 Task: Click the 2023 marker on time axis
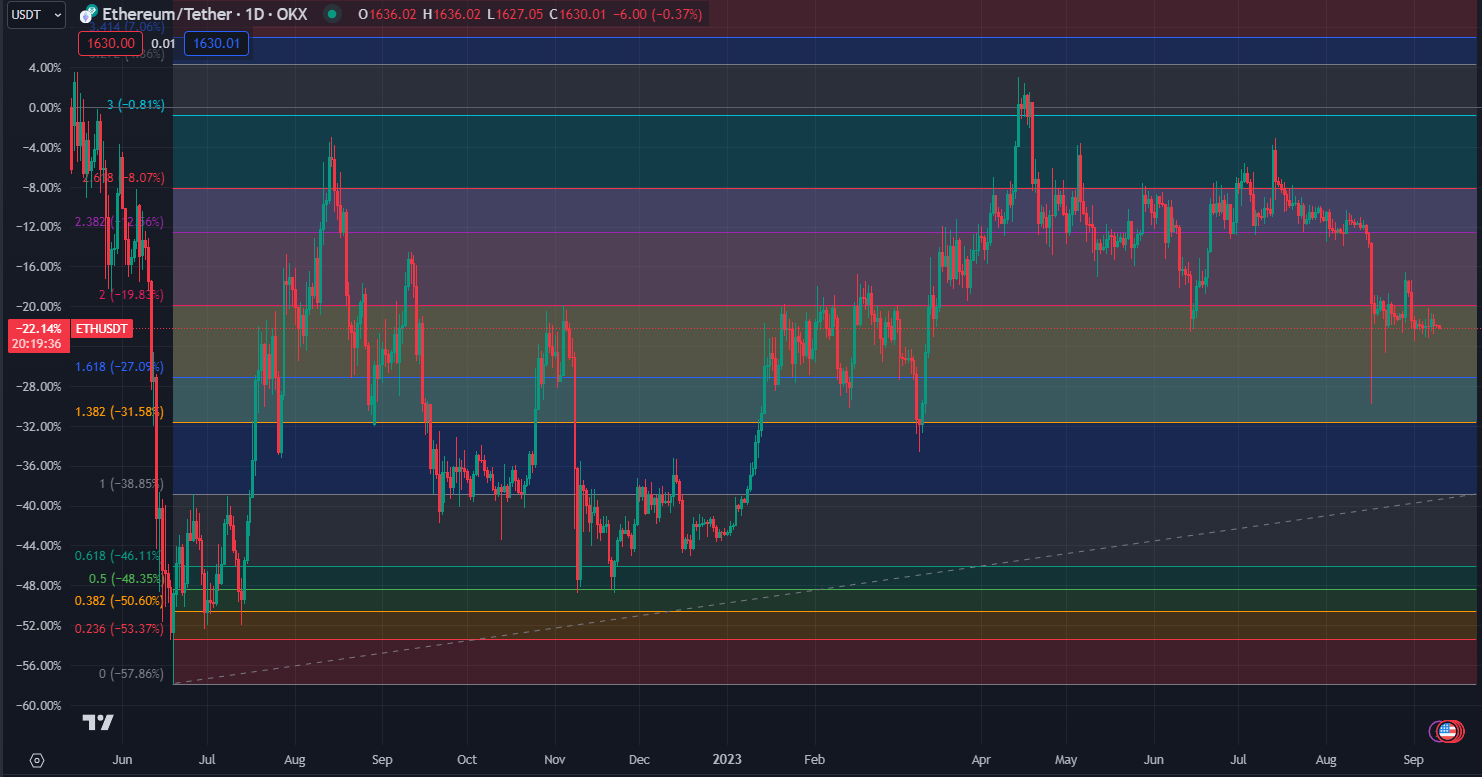[727, 760]
